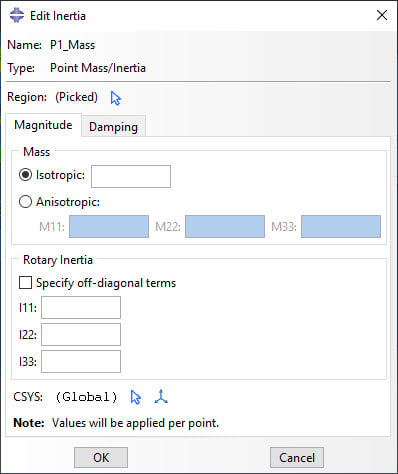
Task: Click the Cancel button
Action: coord(297,457)
